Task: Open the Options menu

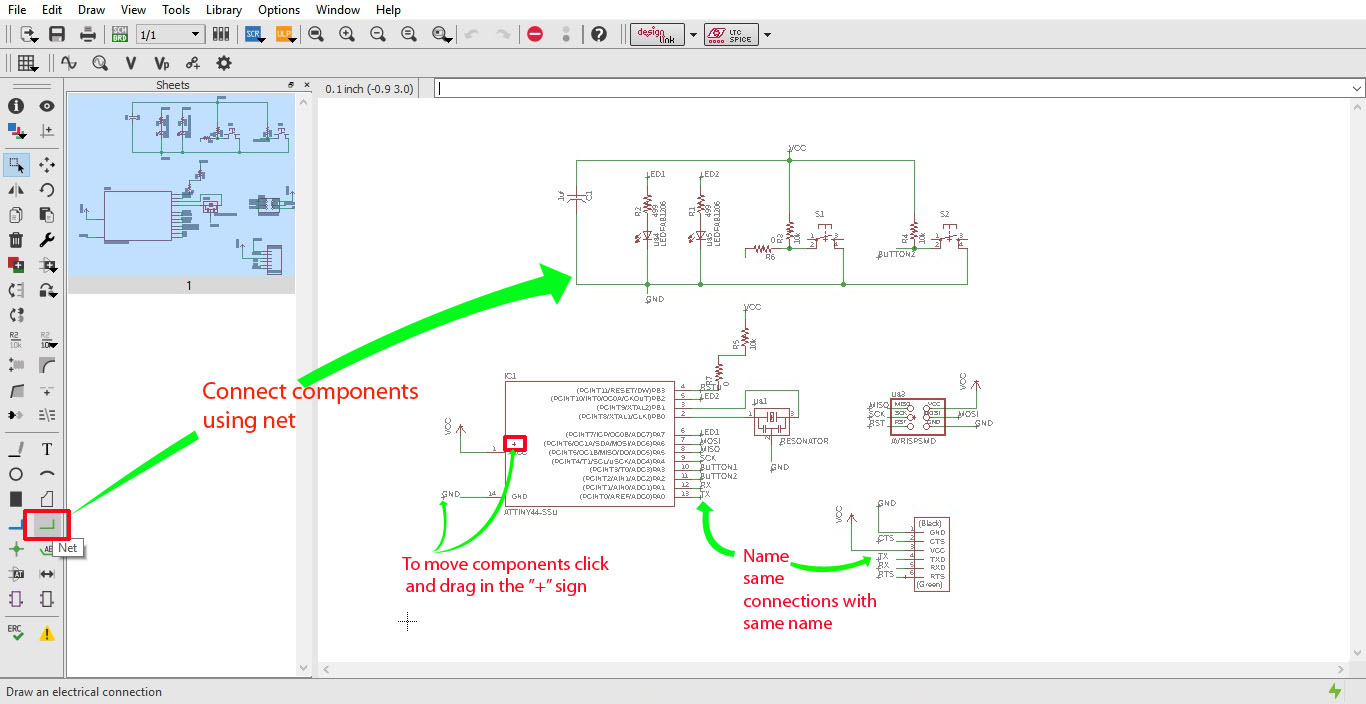Action: [x=279, y=9]
